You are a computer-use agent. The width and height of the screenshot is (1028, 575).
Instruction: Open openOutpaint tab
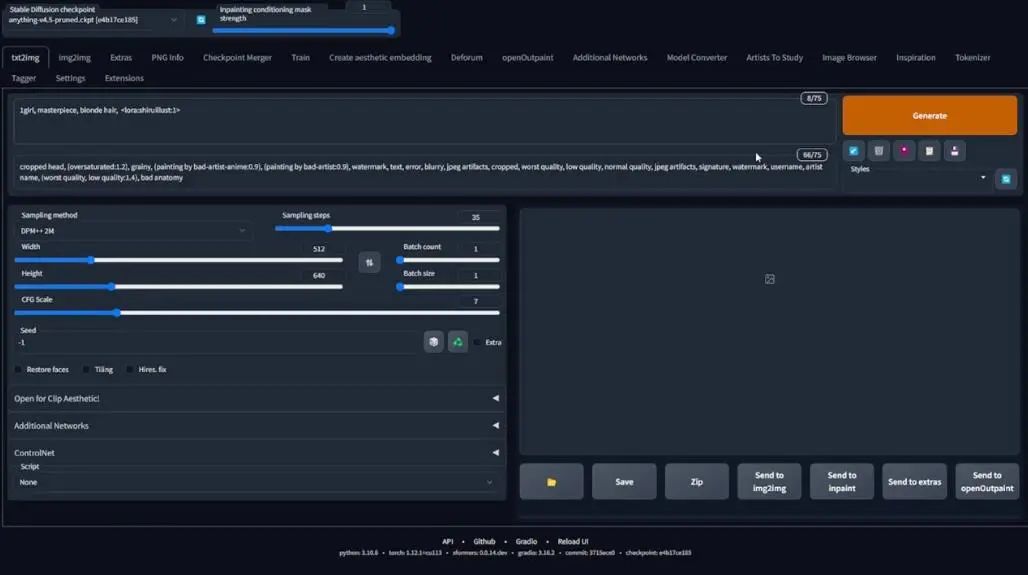point(528,58)
